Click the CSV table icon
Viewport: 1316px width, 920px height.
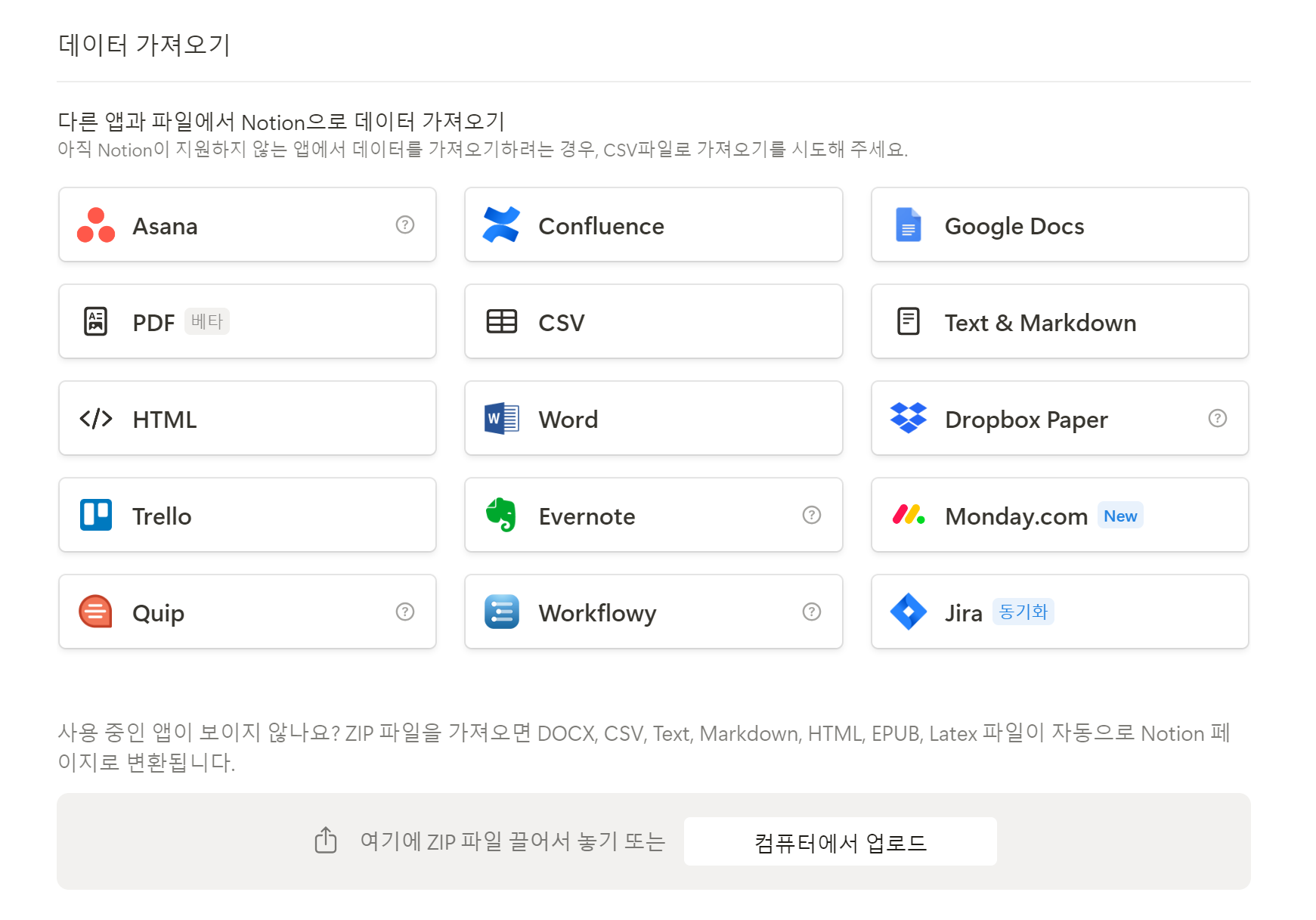501,322
